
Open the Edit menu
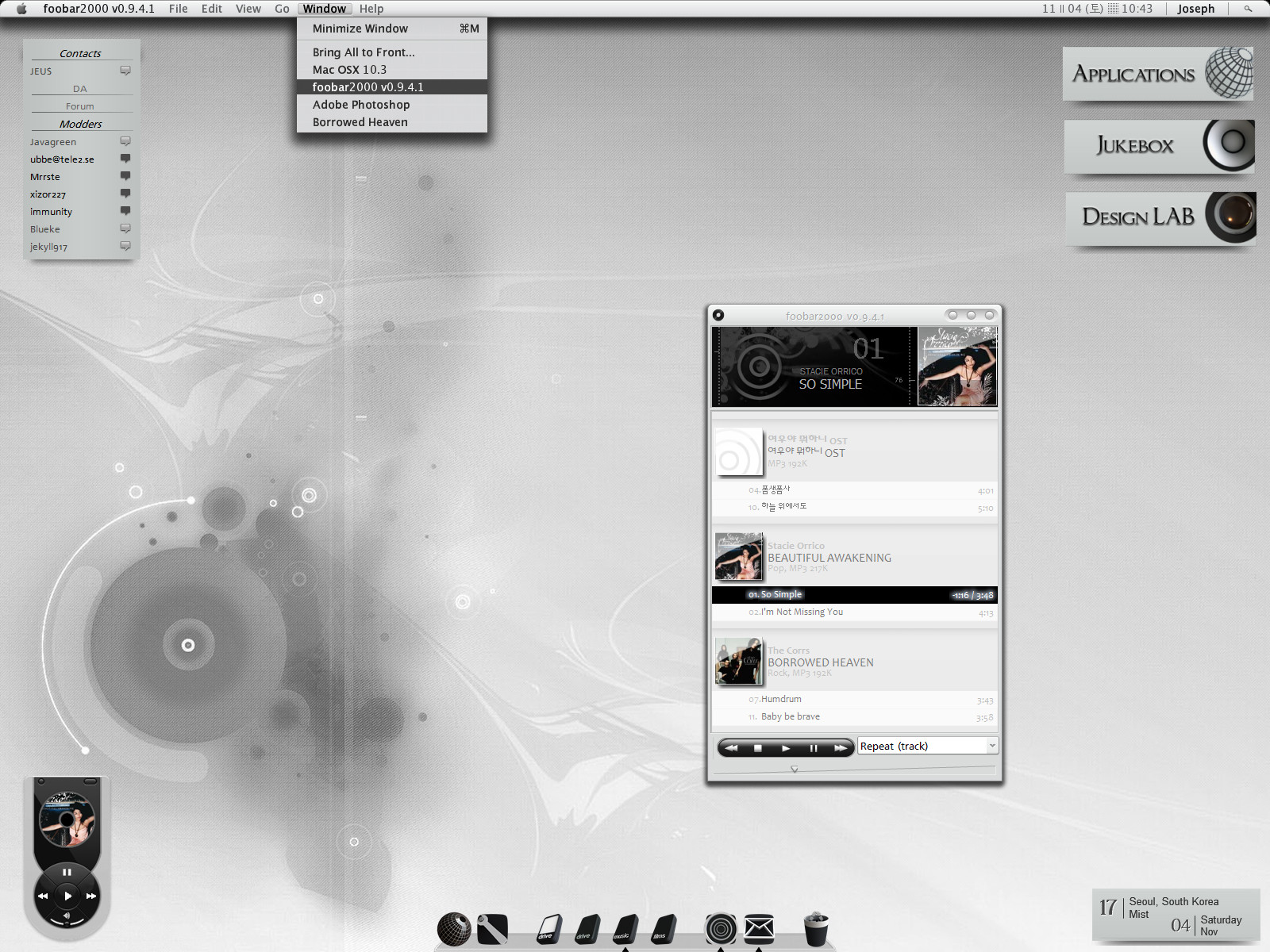coord(211,9)
